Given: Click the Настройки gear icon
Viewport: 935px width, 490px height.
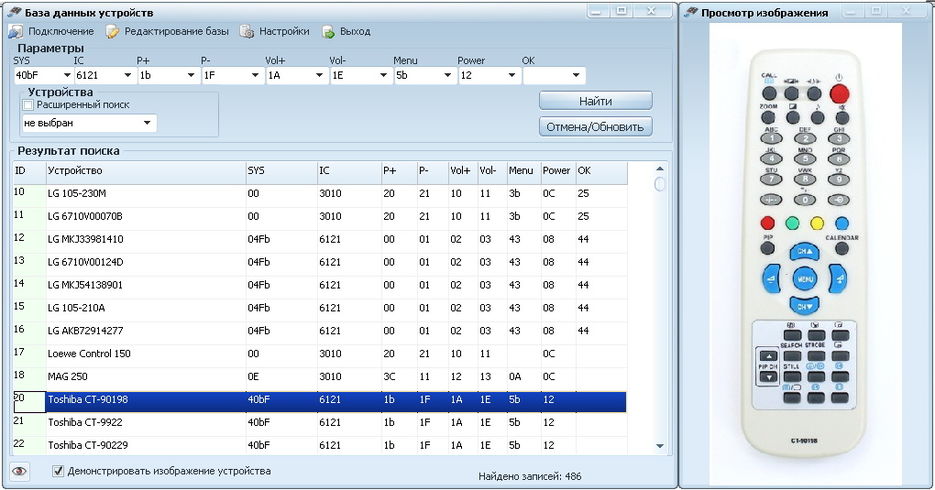Looking at the screenshot, I should tap(247, 32).
